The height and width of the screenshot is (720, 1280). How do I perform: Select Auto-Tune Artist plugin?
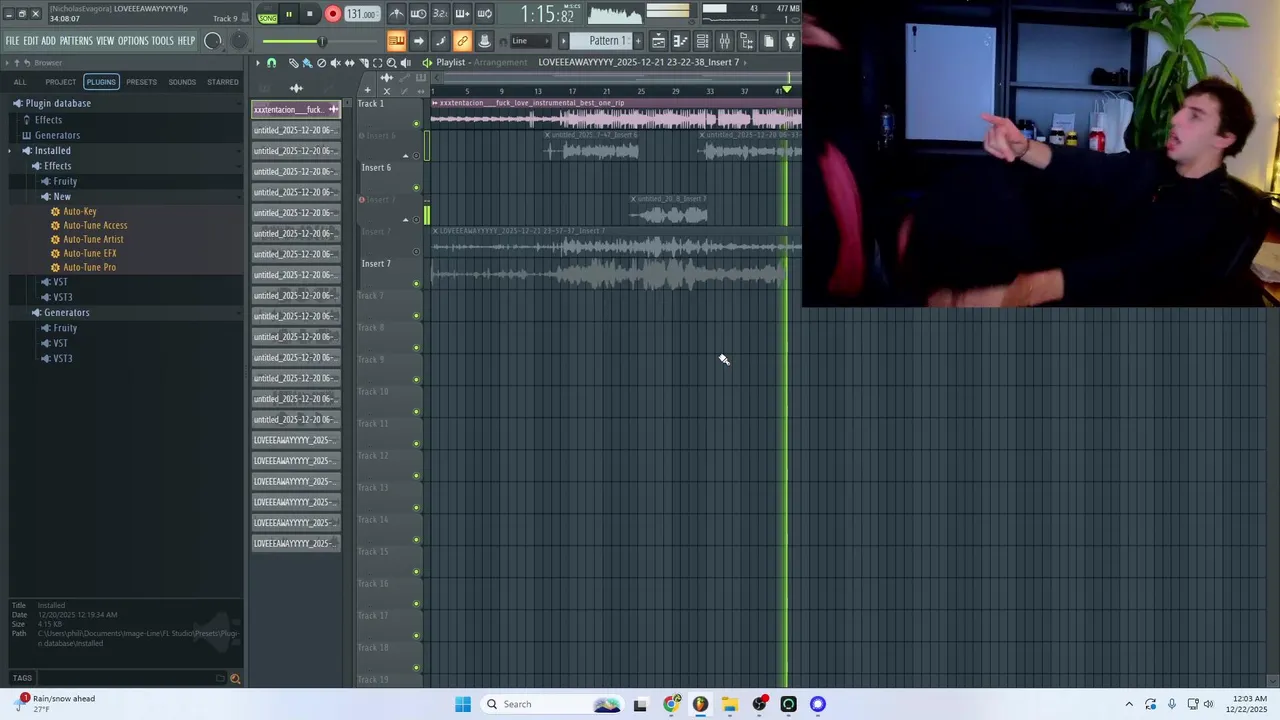pos(93,239)
